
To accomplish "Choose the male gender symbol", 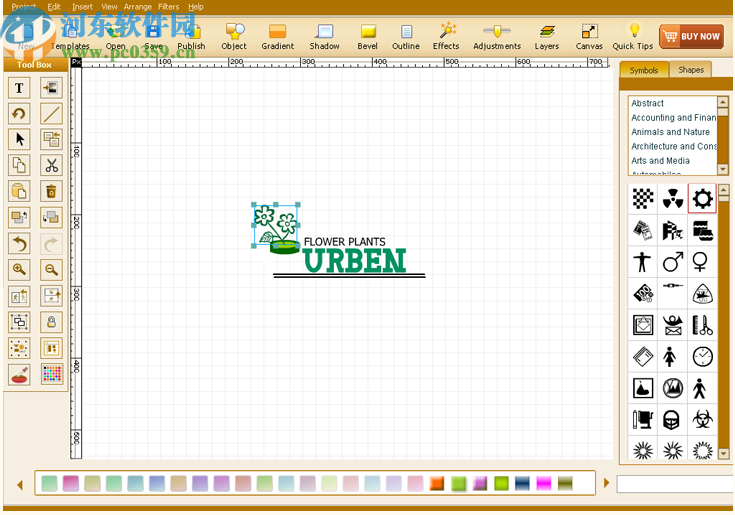I will pos(673,262).
